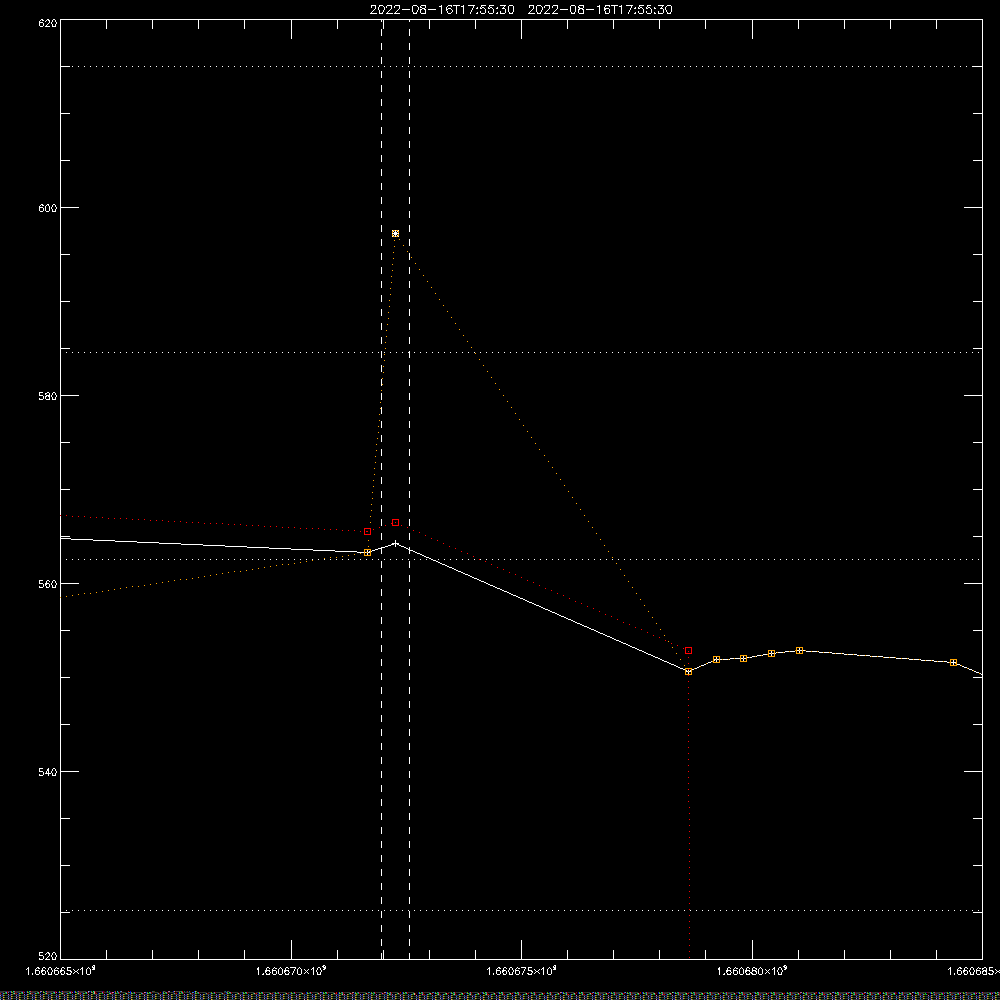Select the third orange marker after the curve minimum
Image resolution: width=1000 pixels, height=1000 pixels.
tap(772, 654)
